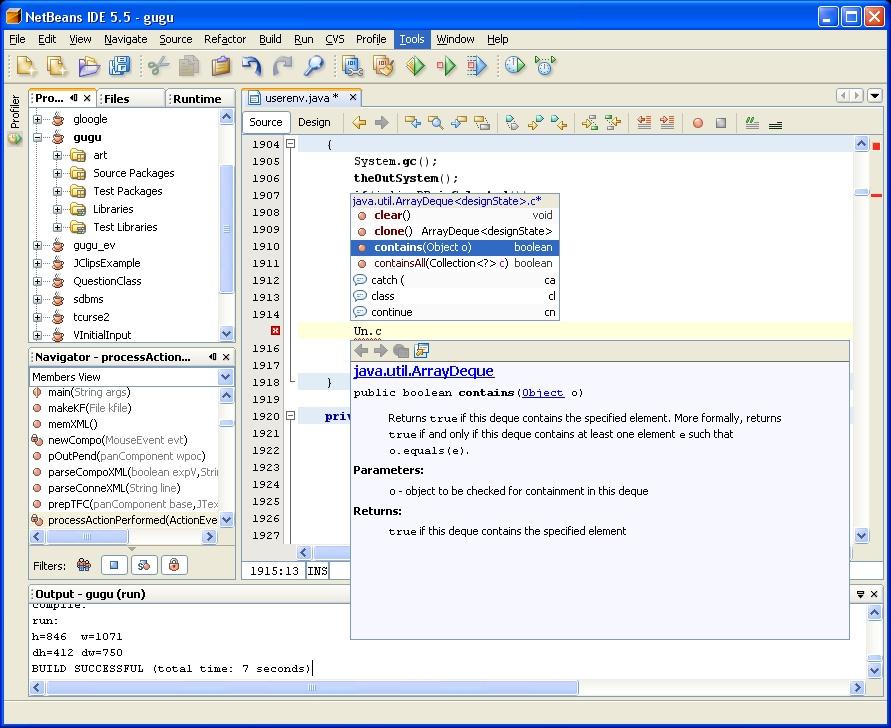The height and width of the screenshot is (728, 891).
Task: Click the Build Main Project icon
Action: (x=353, y=66)
